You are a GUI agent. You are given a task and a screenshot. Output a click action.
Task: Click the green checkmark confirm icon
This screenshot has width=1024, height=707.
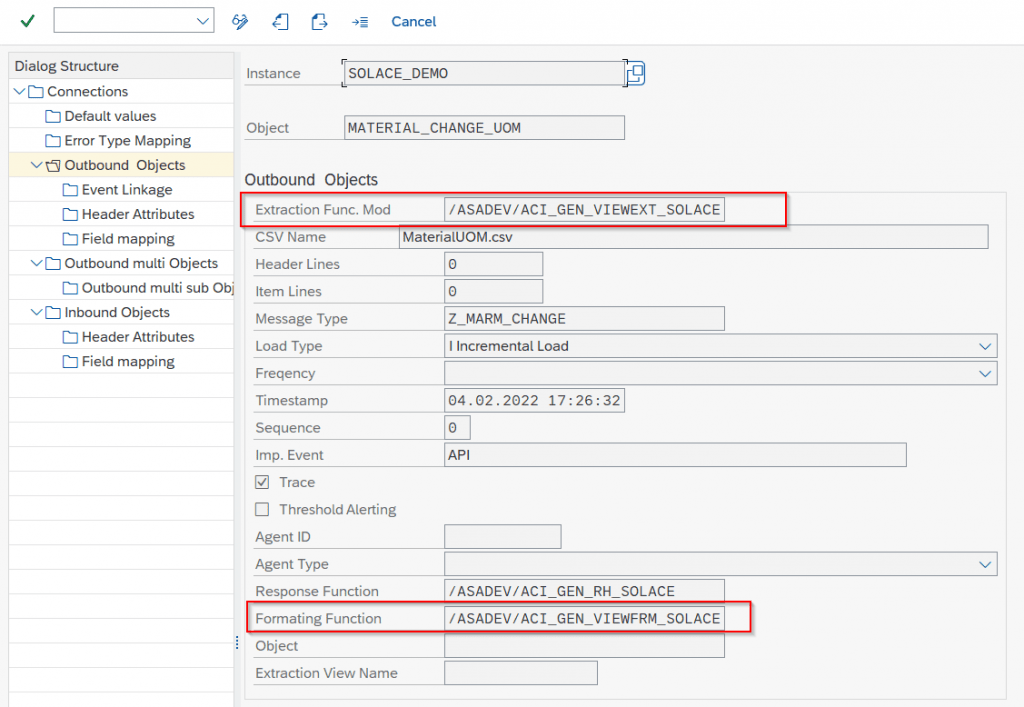(26, 20)
